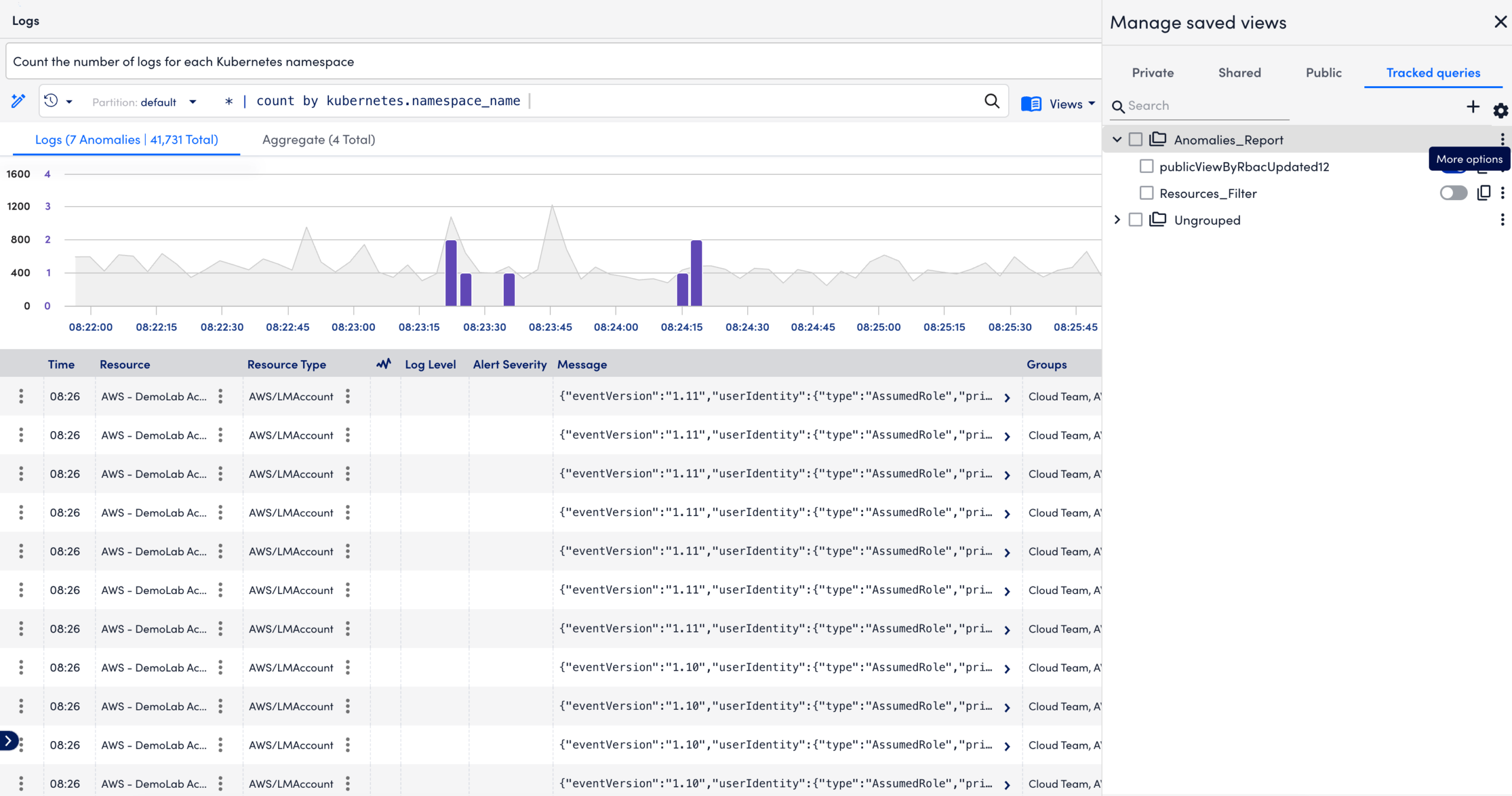Run query with magnifier search icon
The image size is (1512, 796).
pos(992,102)
